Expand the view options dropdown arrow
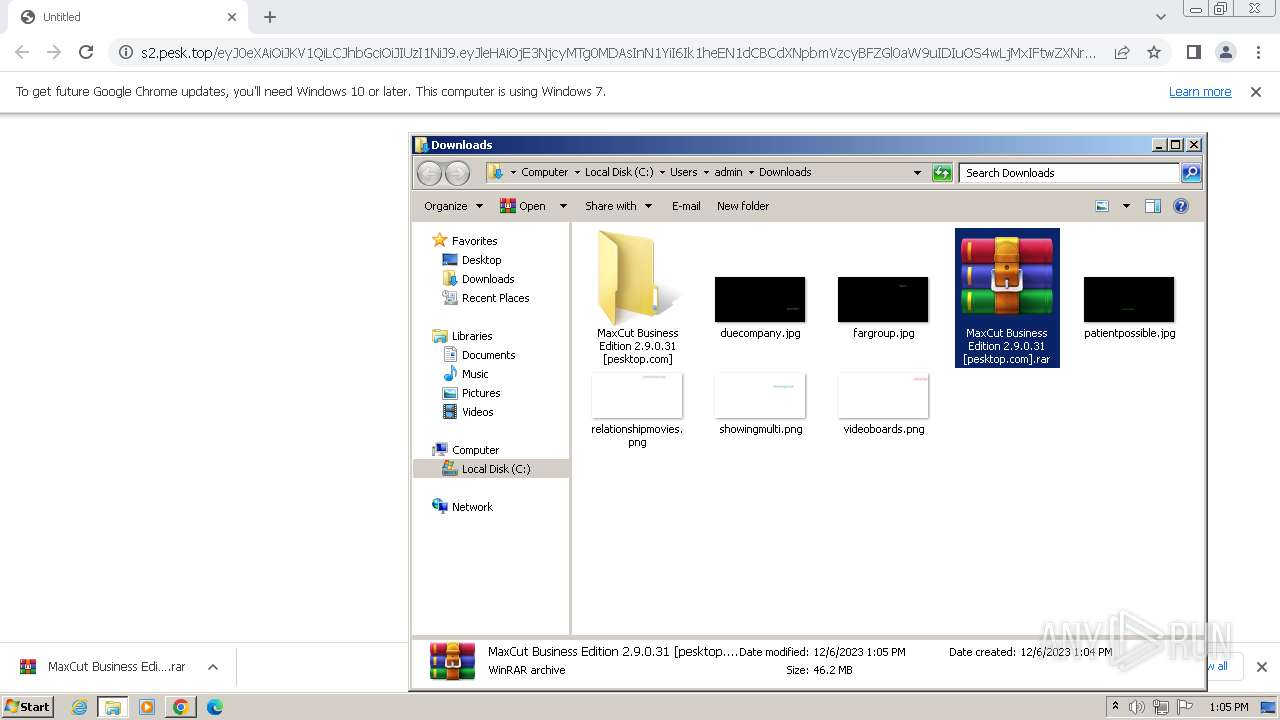The height and width of the screenshot is (720, 1280). (x=1126, y=206)
